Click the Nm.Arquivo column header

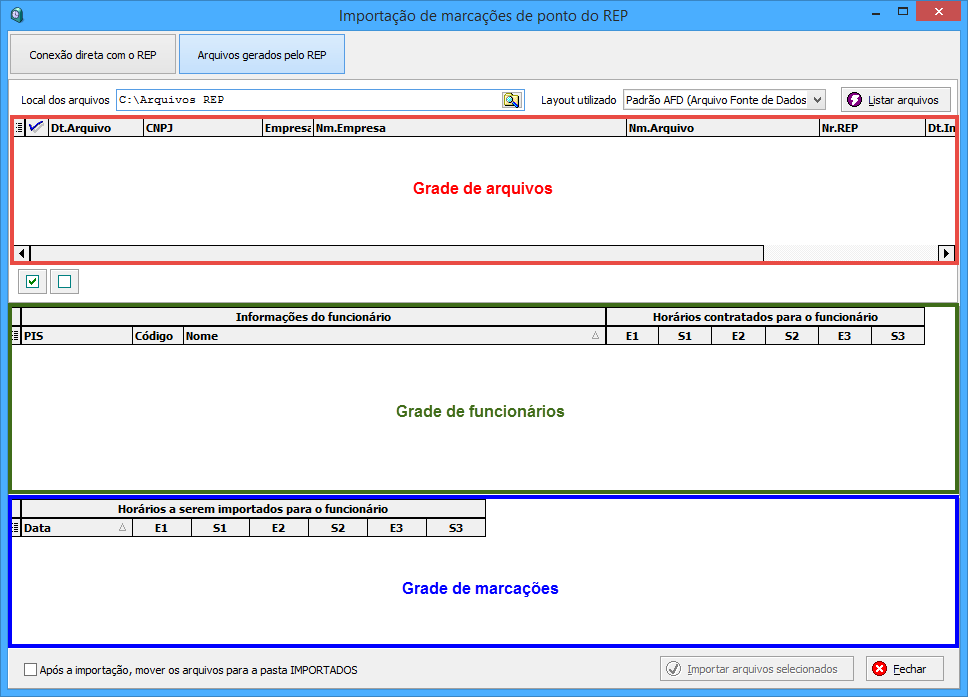click(723, 128)
